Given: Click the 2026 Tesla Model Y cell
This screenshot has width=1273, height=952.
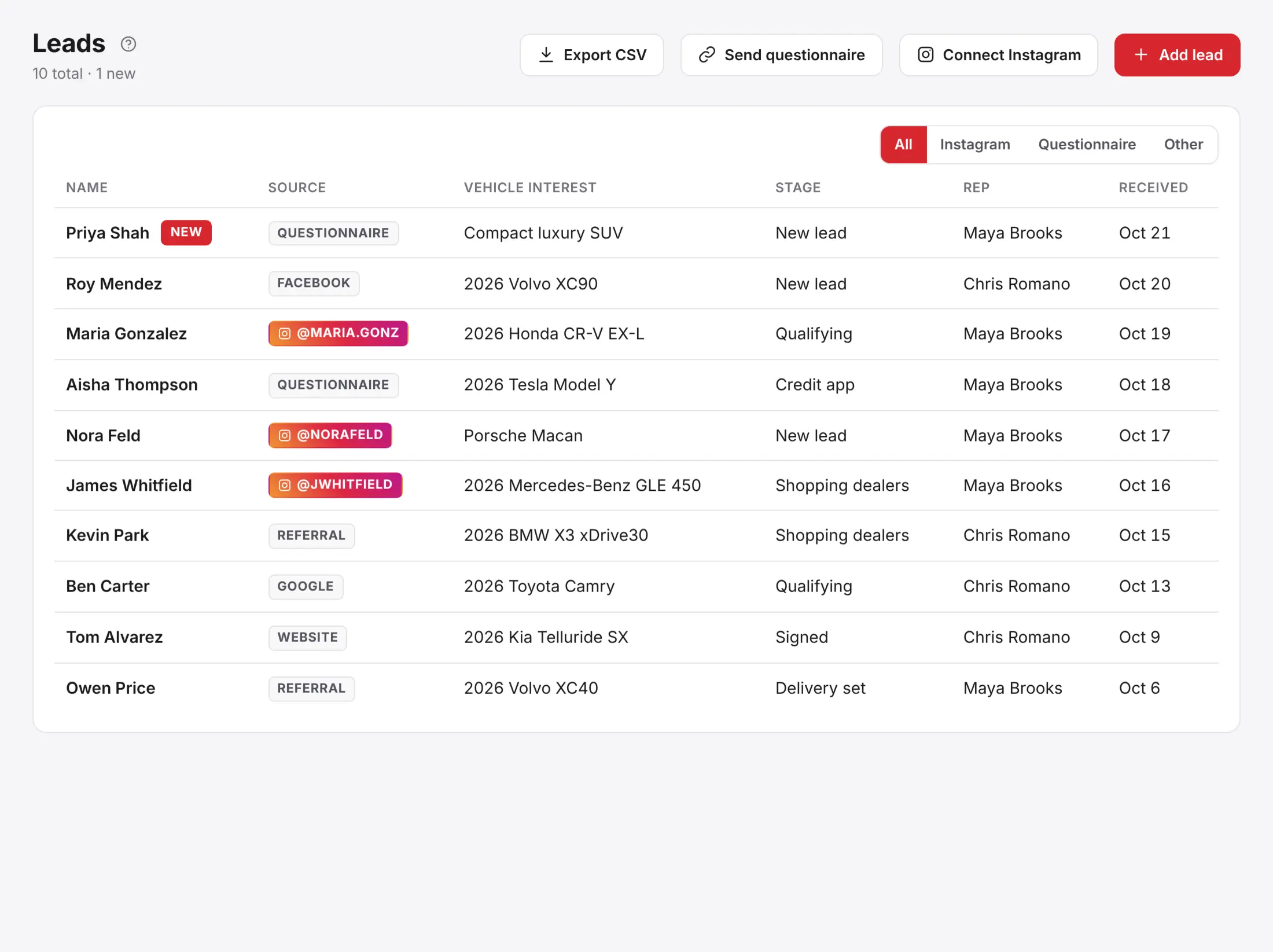Looking at the screenshot, I should 540,385.
